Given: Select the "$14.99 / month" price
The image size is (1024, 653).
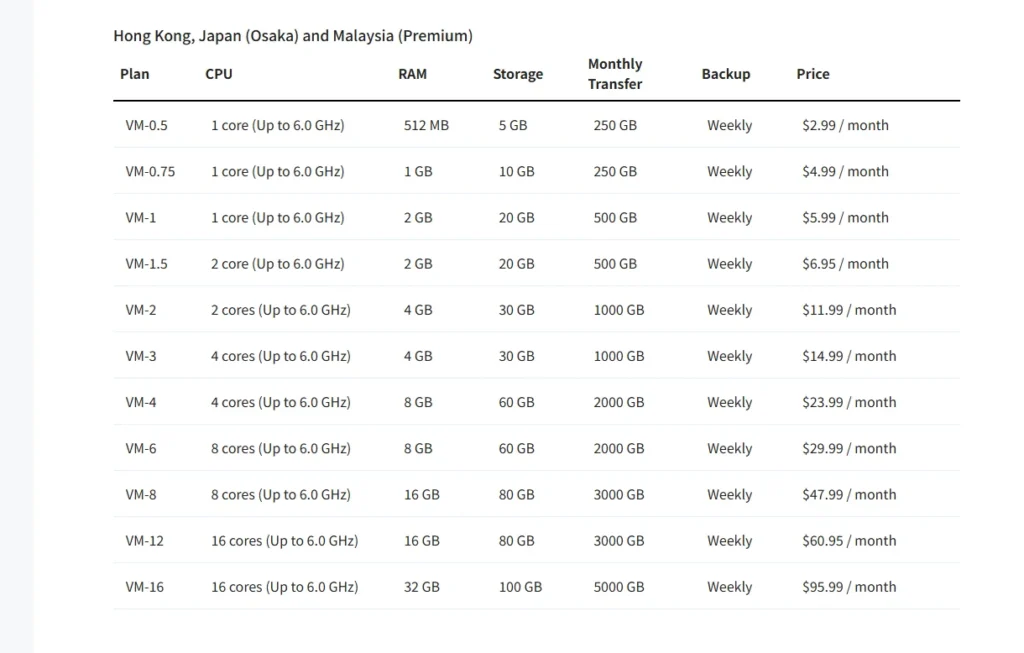Looking at the screenshot, I should click(850, 357).
